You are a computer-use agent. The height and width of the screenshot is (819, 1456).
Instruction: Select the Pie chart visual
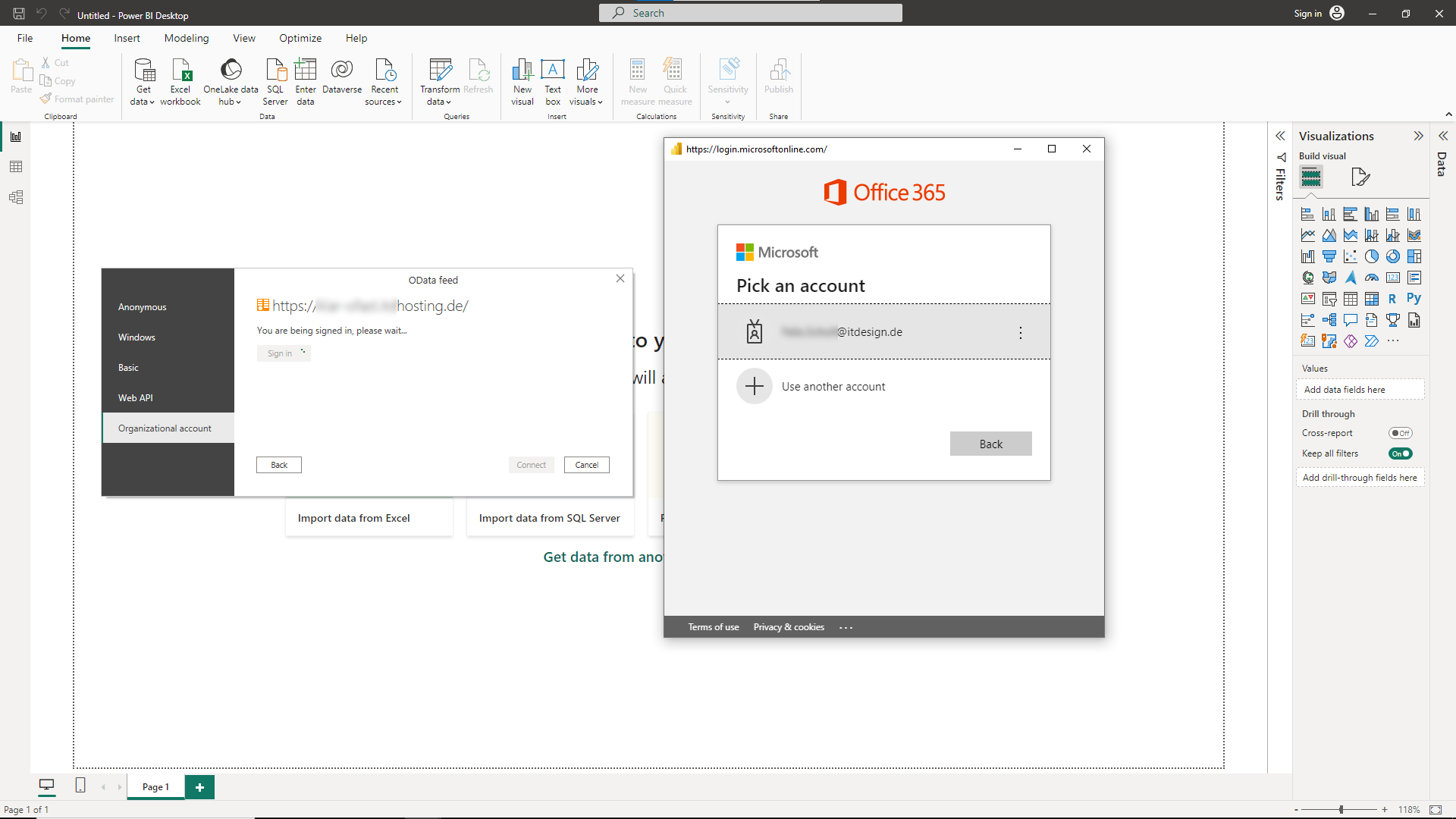(1372, 257)
